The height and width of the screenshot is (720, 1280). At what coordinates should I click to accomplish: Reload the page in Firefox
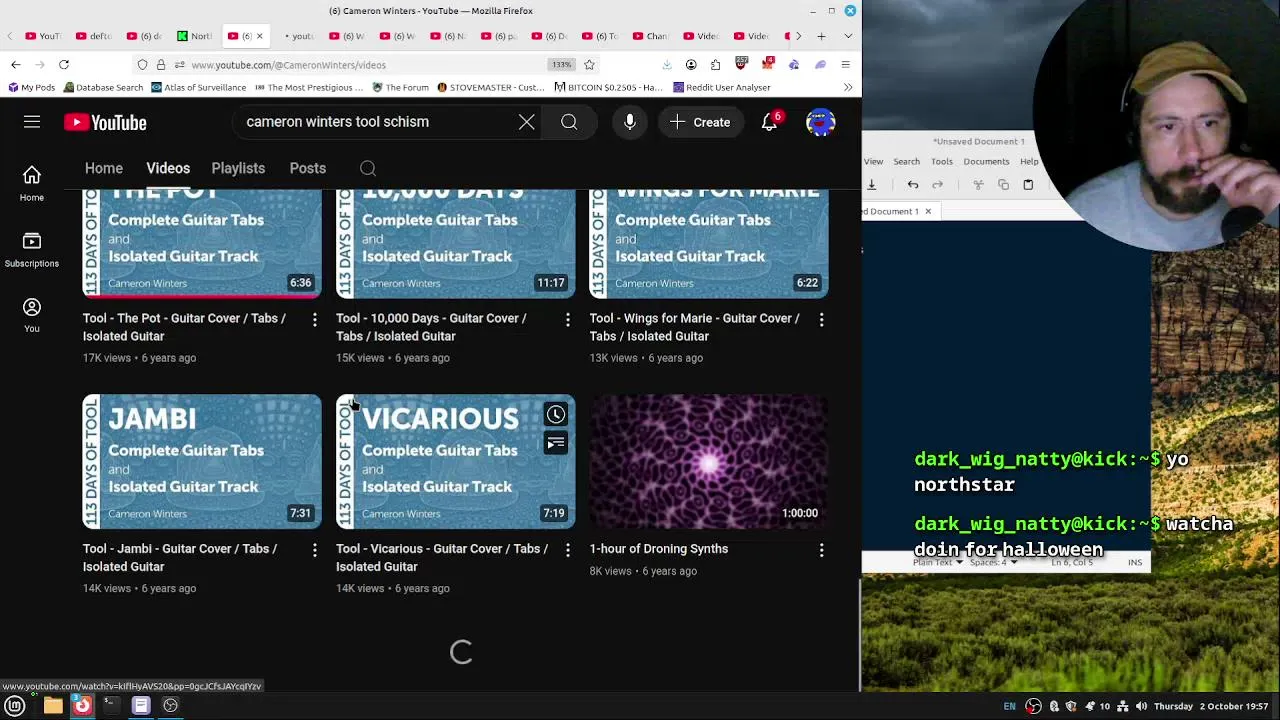coord(64,64)
